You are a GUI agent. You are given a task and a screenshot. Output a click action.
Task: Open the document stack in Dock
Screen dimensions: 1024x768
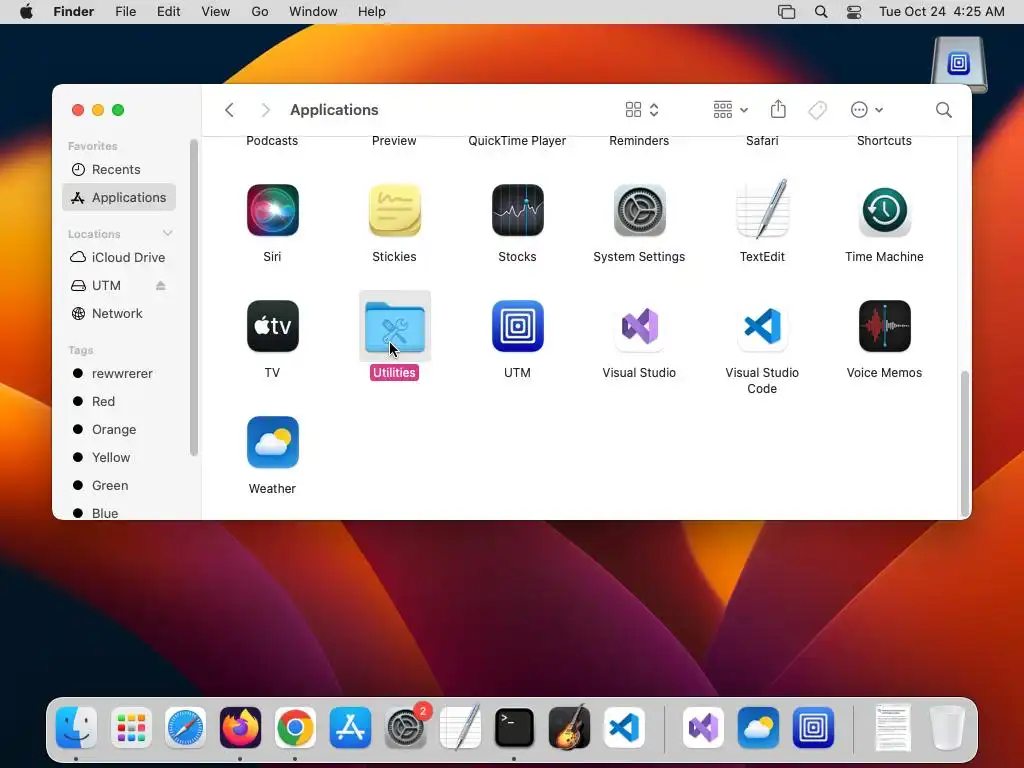pyautogui.click(x=892, y=728)
